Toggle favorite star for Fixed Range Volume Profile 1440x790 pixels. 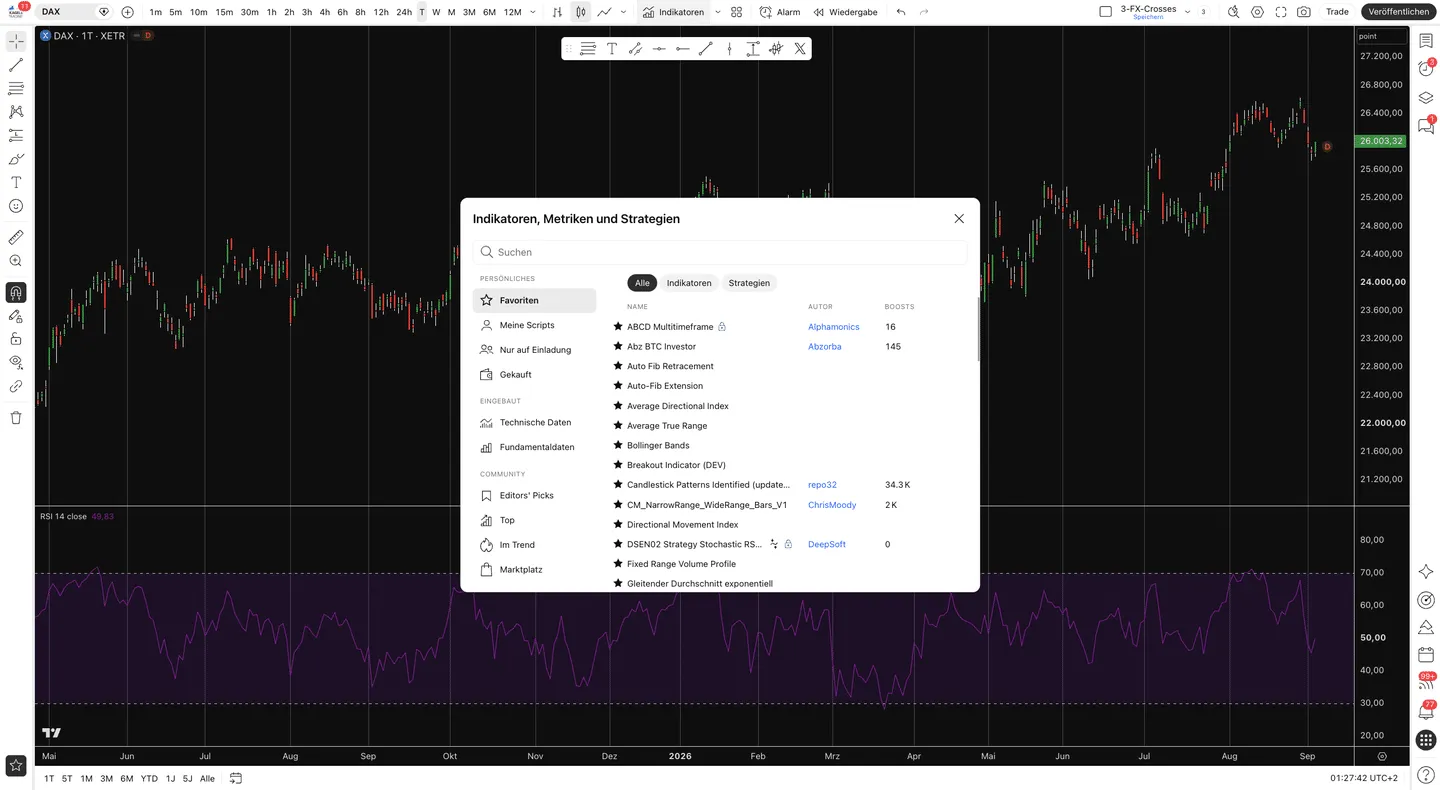(618, 564)
